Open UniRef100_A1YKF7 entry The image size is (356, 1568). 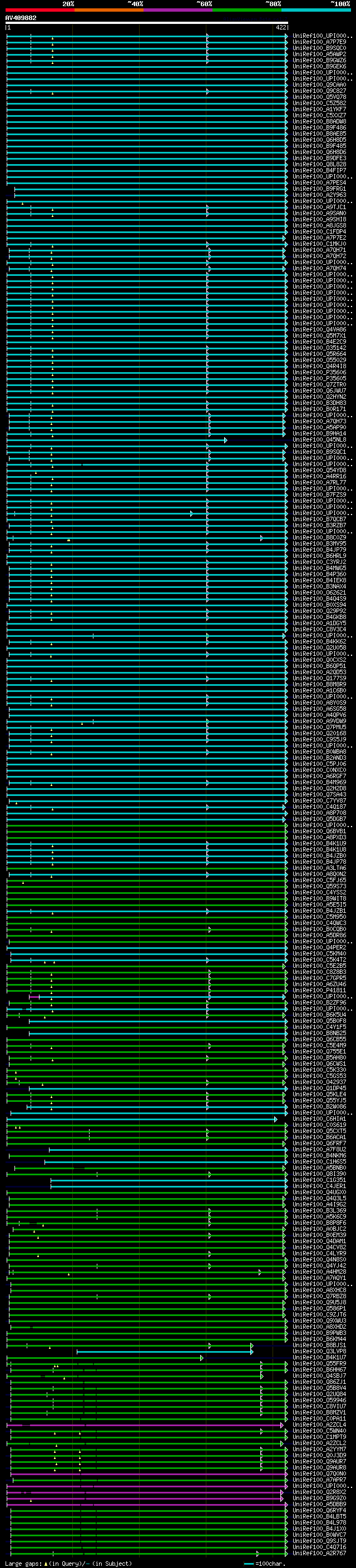tap(319, 109)
